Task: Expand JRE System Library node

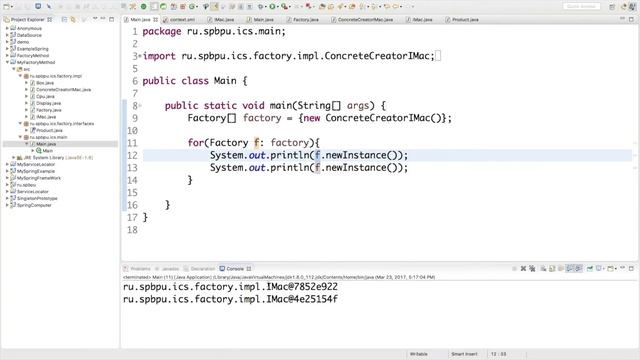Action: tap(13, 157)
